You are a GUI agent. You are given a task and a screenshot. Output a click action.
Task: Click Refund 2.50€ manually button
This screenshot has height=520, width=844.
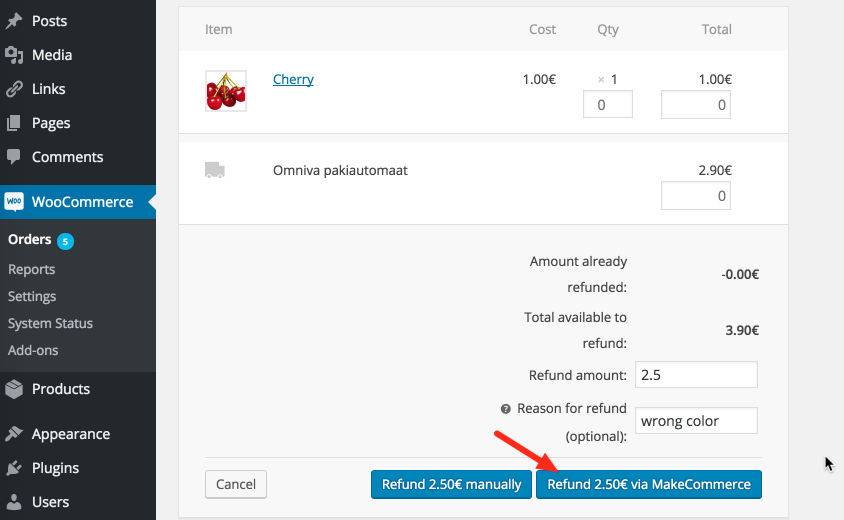pos(451,484)
